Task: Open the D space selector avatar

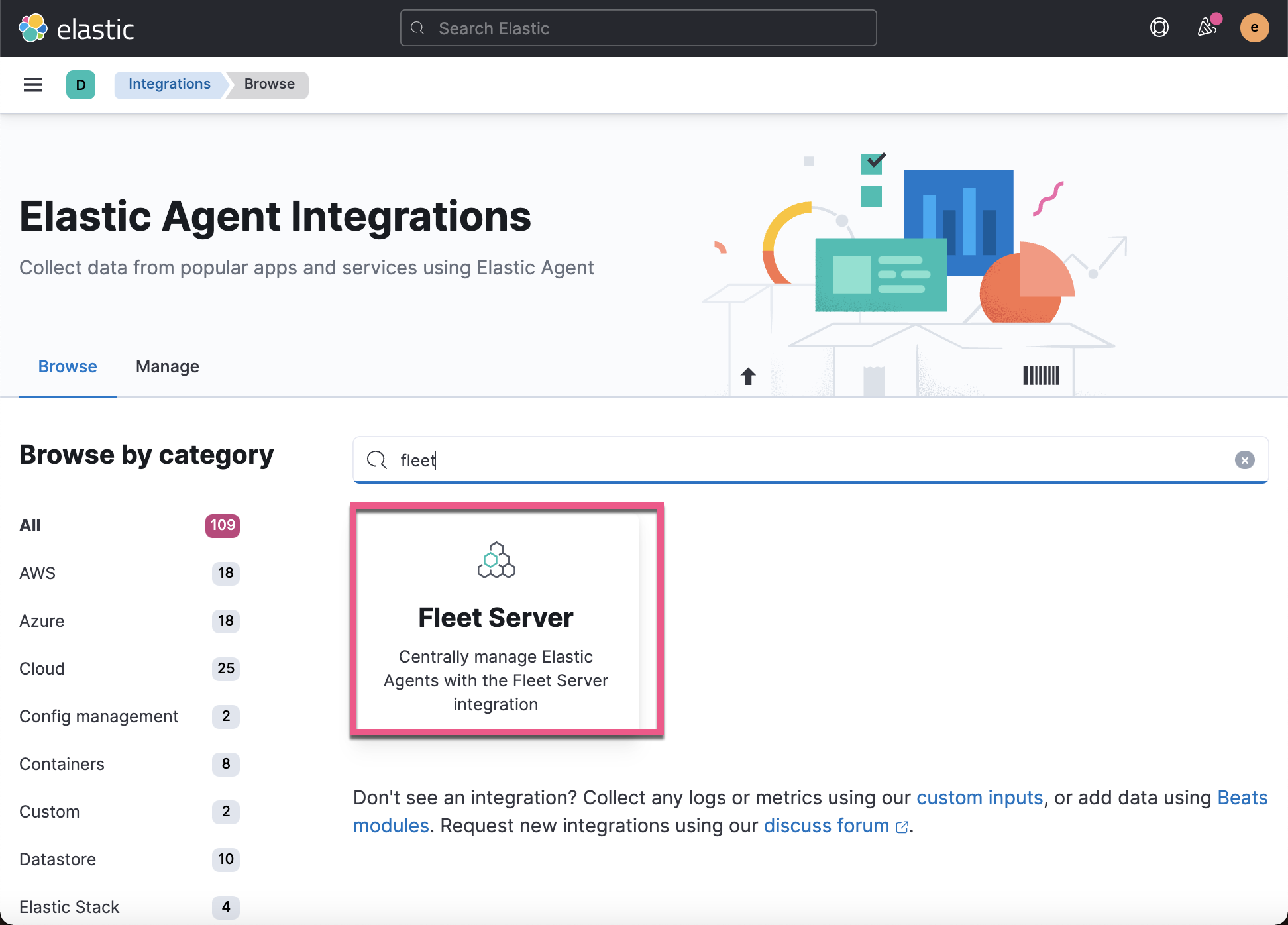Action: 81,85
